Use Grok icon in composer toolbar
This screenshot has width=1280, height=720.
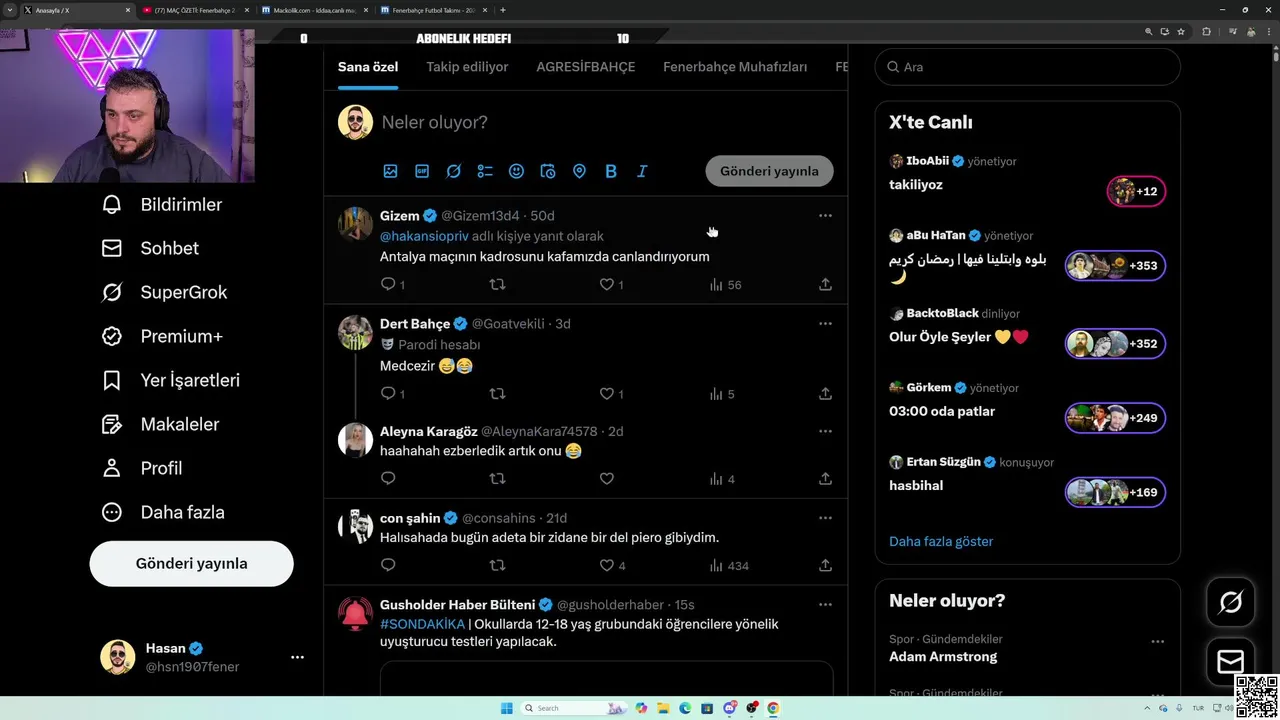(453, 171)
